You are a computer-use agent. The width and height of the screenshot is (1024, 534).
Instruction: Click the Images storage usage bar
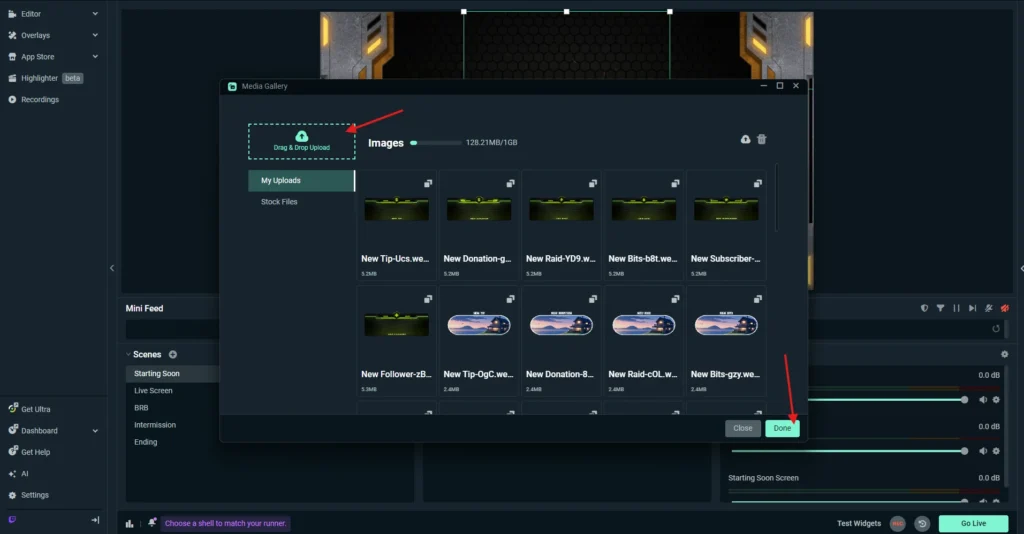(436, 143)
